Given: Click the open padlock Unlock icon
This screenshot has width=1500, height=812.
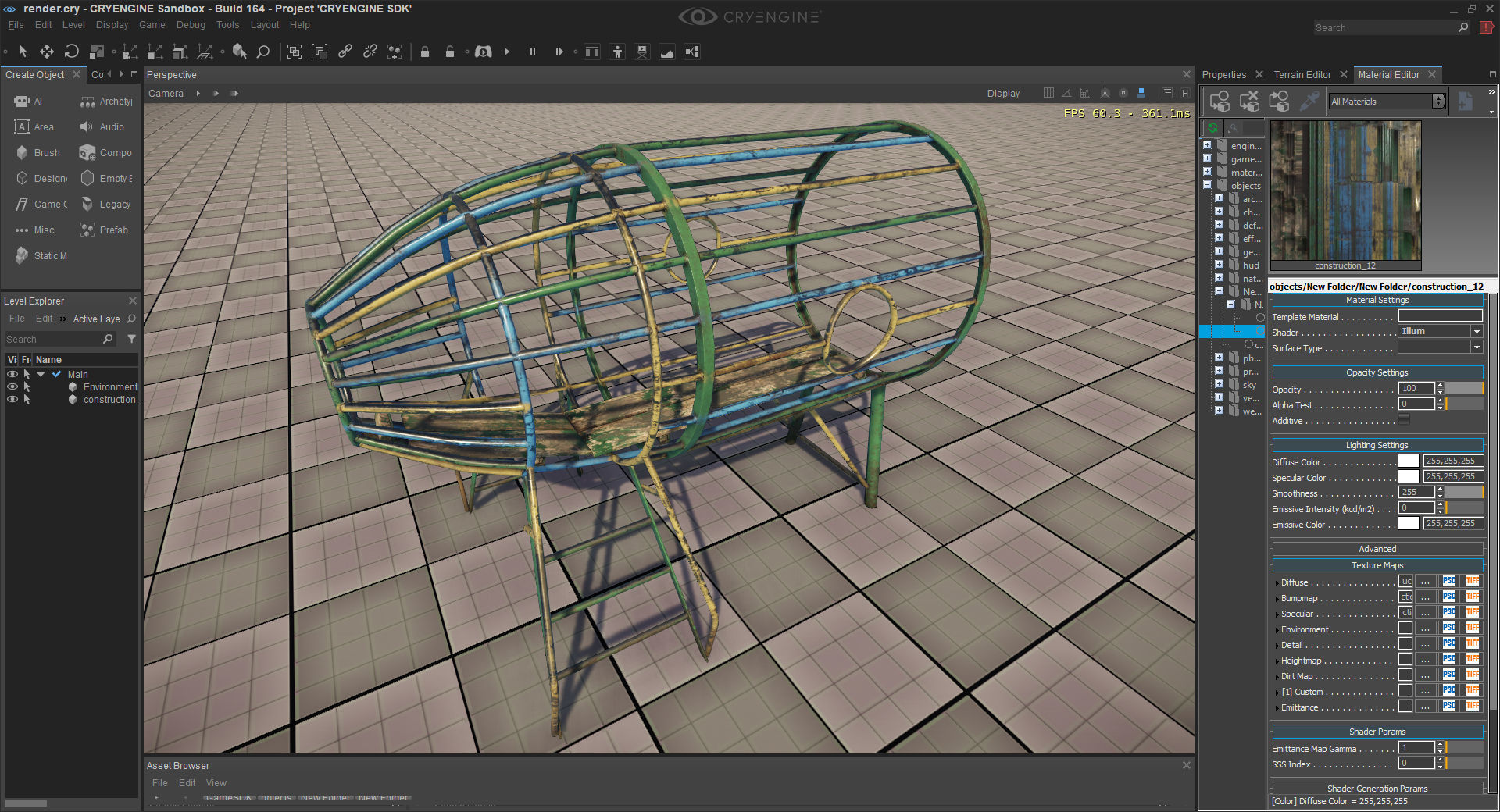Looking at the screenshot, I should pos(450,52).
